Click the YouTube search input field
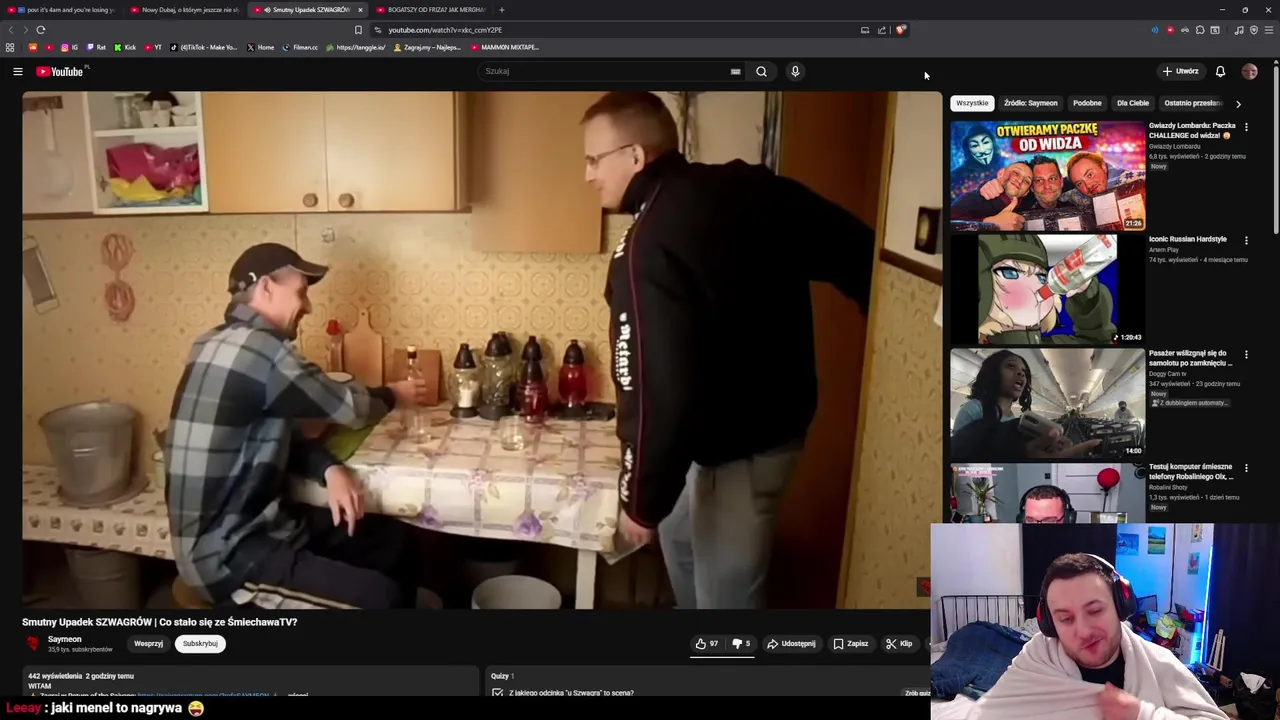 click(x=605, y=71)
